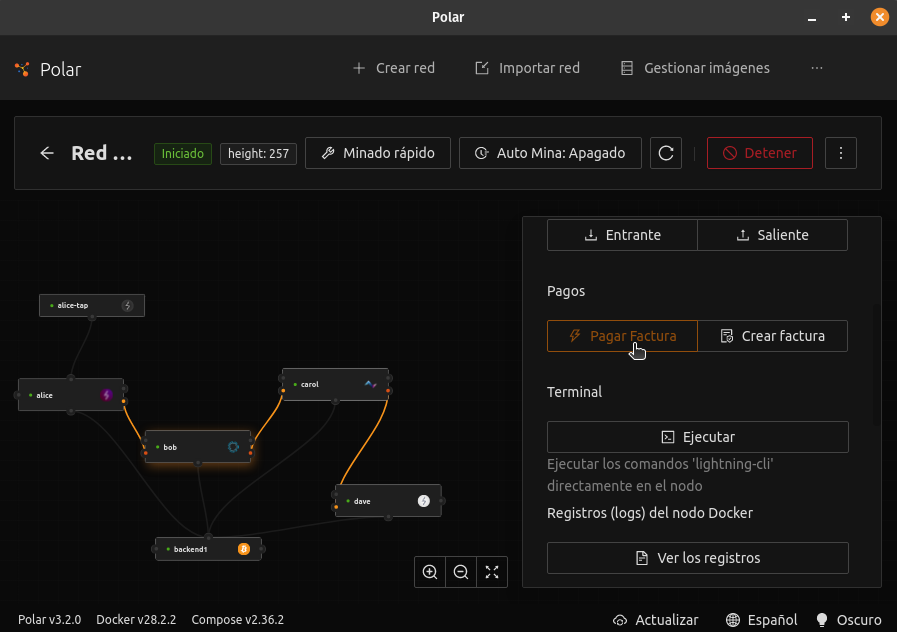This screenshot has height=632, width=897.
Task: Click the refresh icon button in toolbar
Action: coord(666,153)
